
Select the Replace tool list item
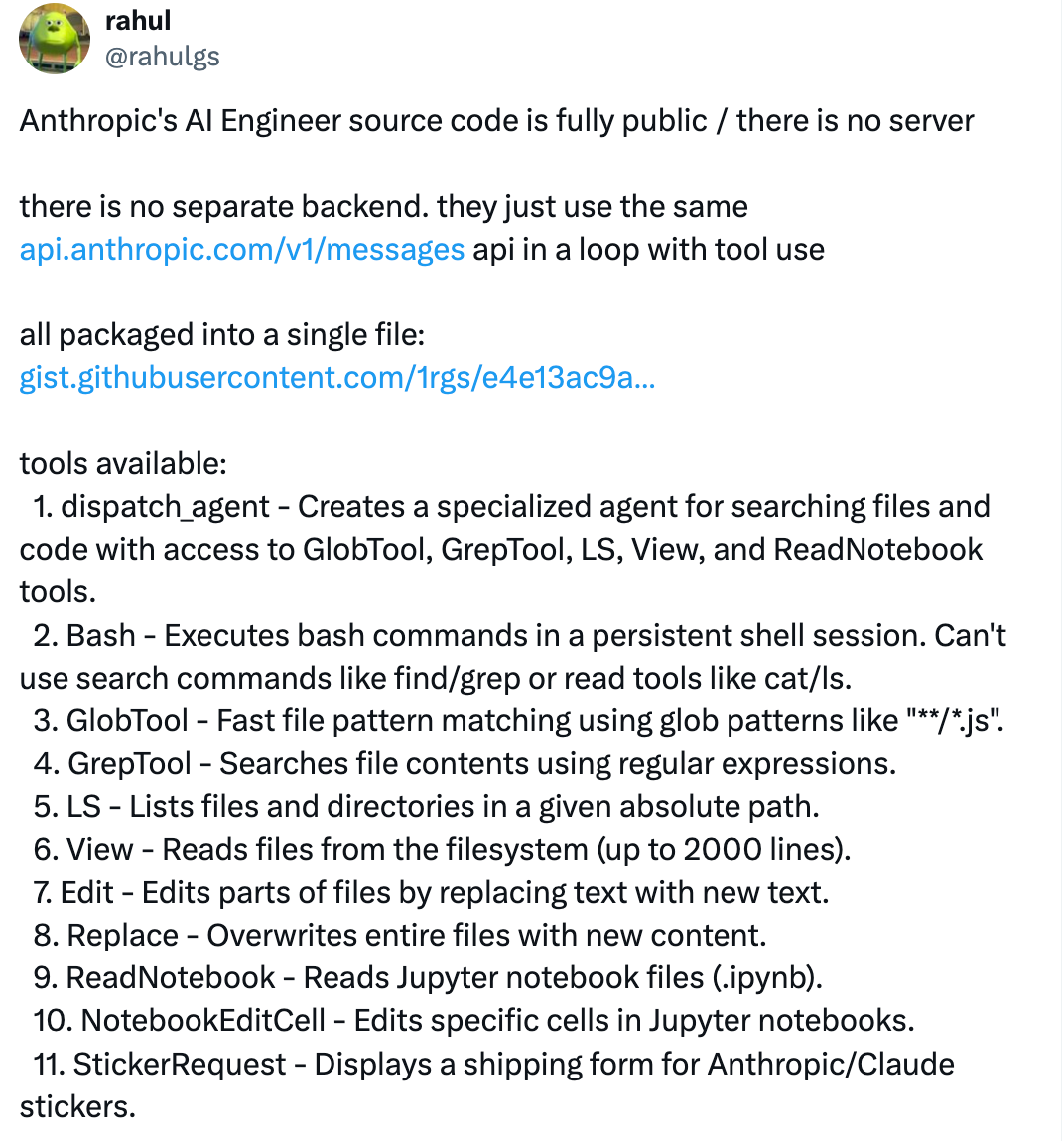click(400, 935)
